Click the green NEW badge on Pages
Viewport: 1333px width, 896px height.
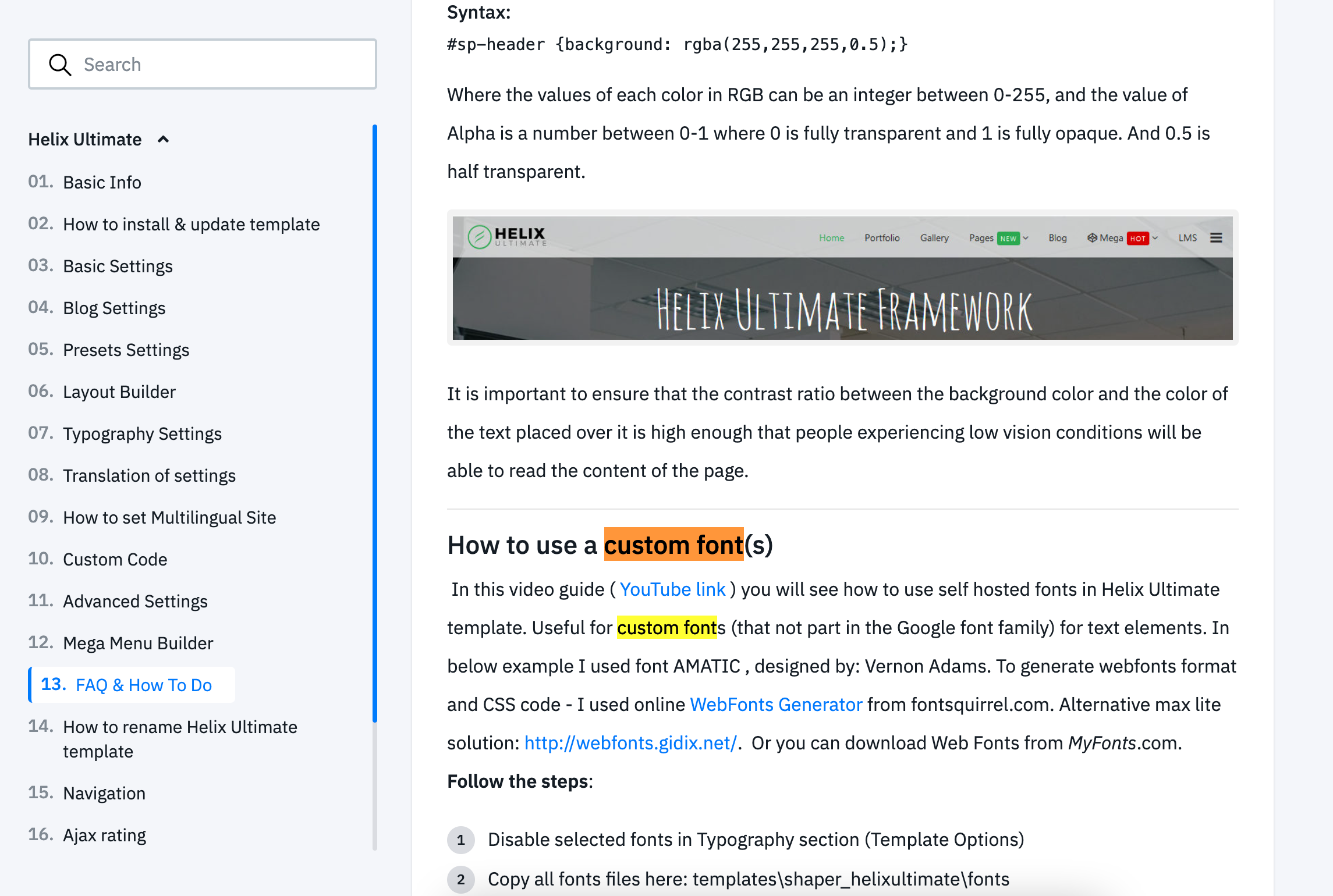[x=1009, y=238]
